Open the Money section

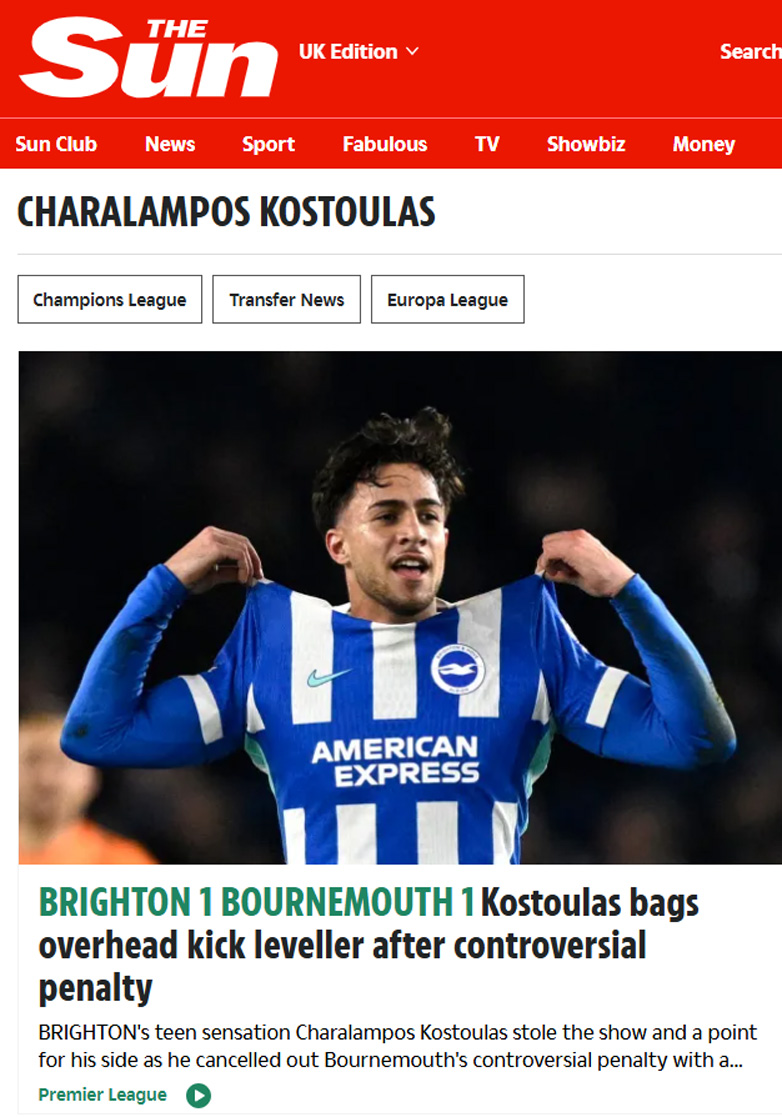pyautogui.click(x=703, y=144)
